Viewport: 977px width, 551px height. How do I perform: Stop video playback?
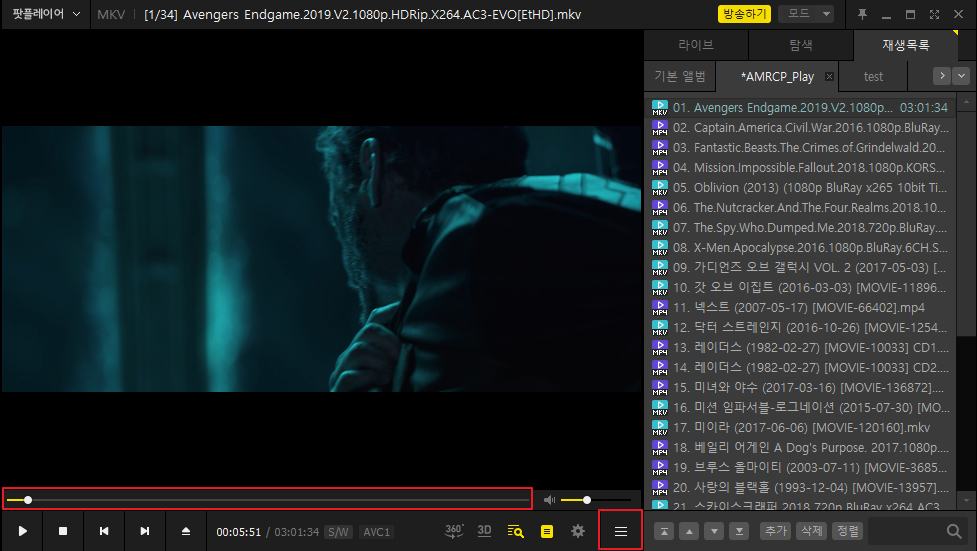62,532
